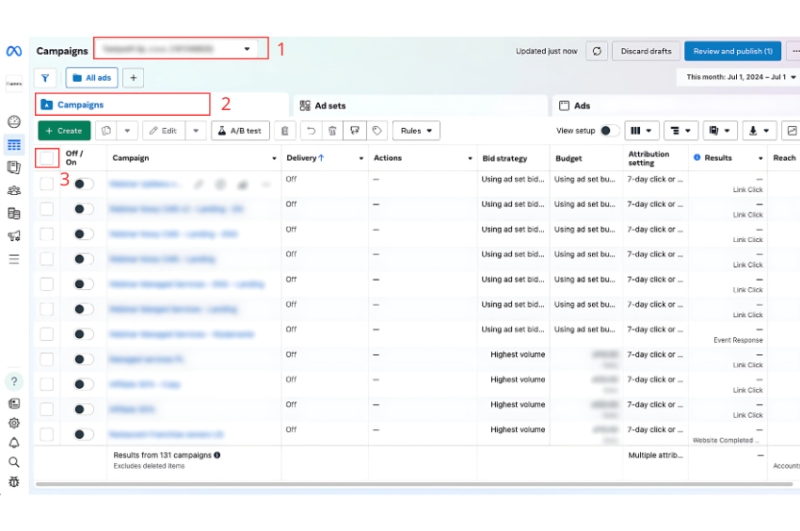Screen dimensions: 800x531
Task: Open the Help question mark icon
Action: point(14,382)
